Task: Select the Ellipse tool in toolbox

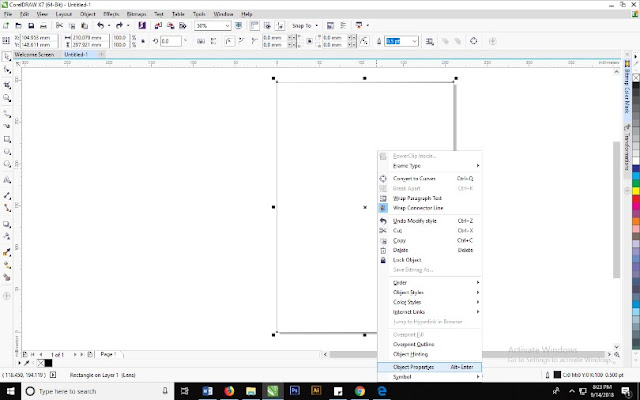Action: [x=7, y=152]
